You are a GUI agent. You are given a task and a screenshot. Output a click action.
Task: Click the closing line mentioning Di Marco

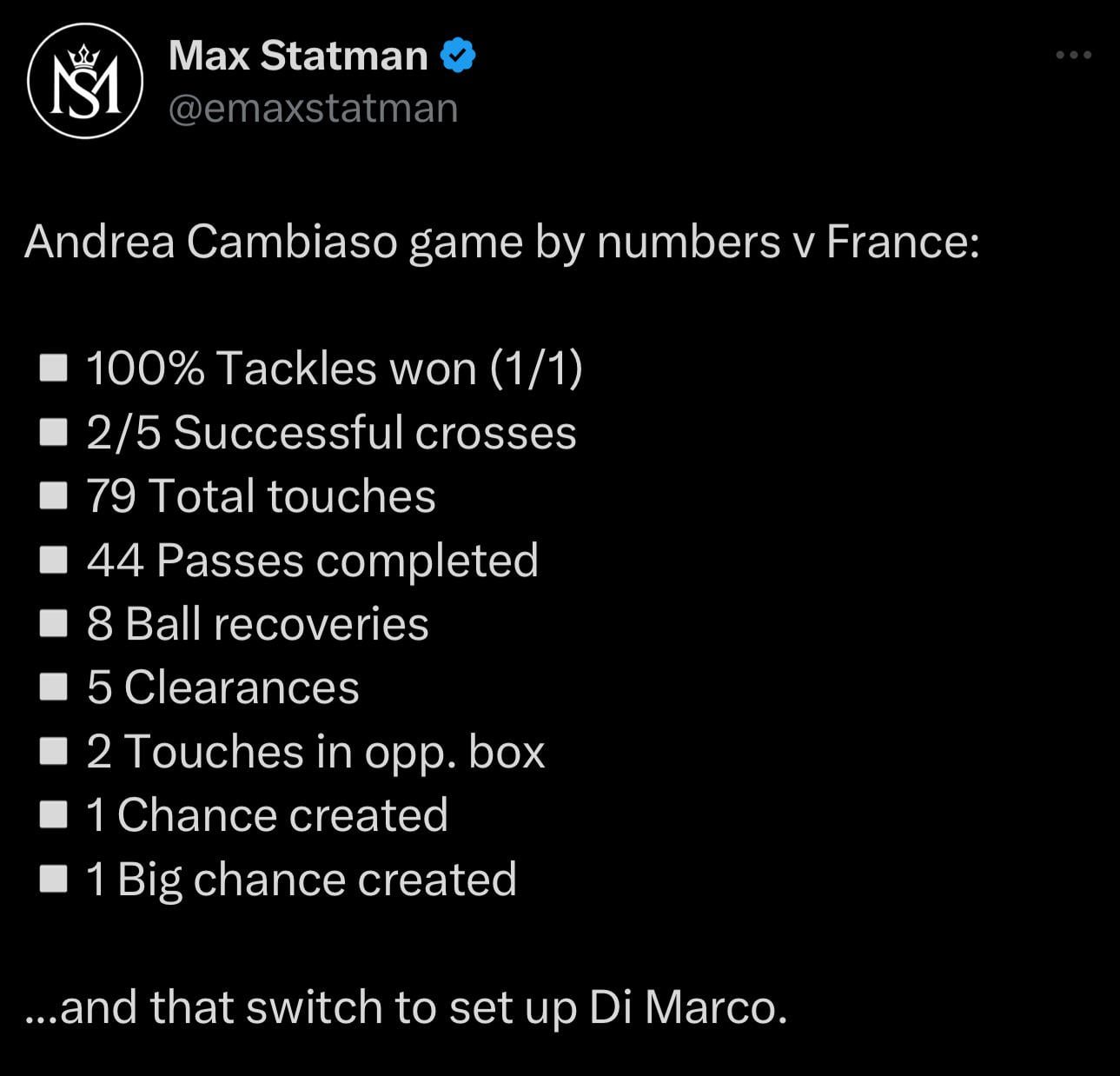[406, 1008]
